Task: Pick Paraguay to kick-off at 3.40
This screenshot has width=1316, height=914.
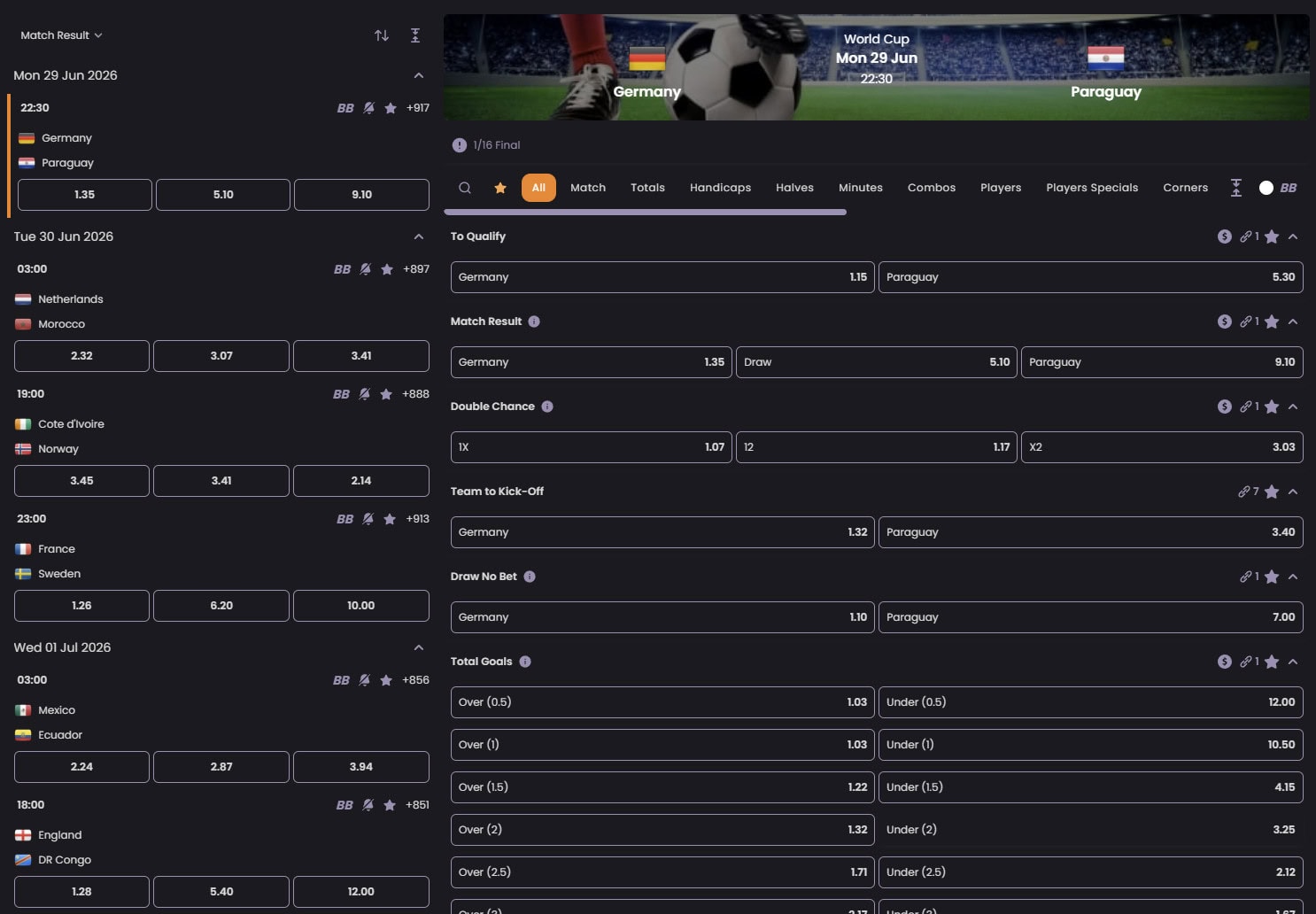Action: point(1091,532)
